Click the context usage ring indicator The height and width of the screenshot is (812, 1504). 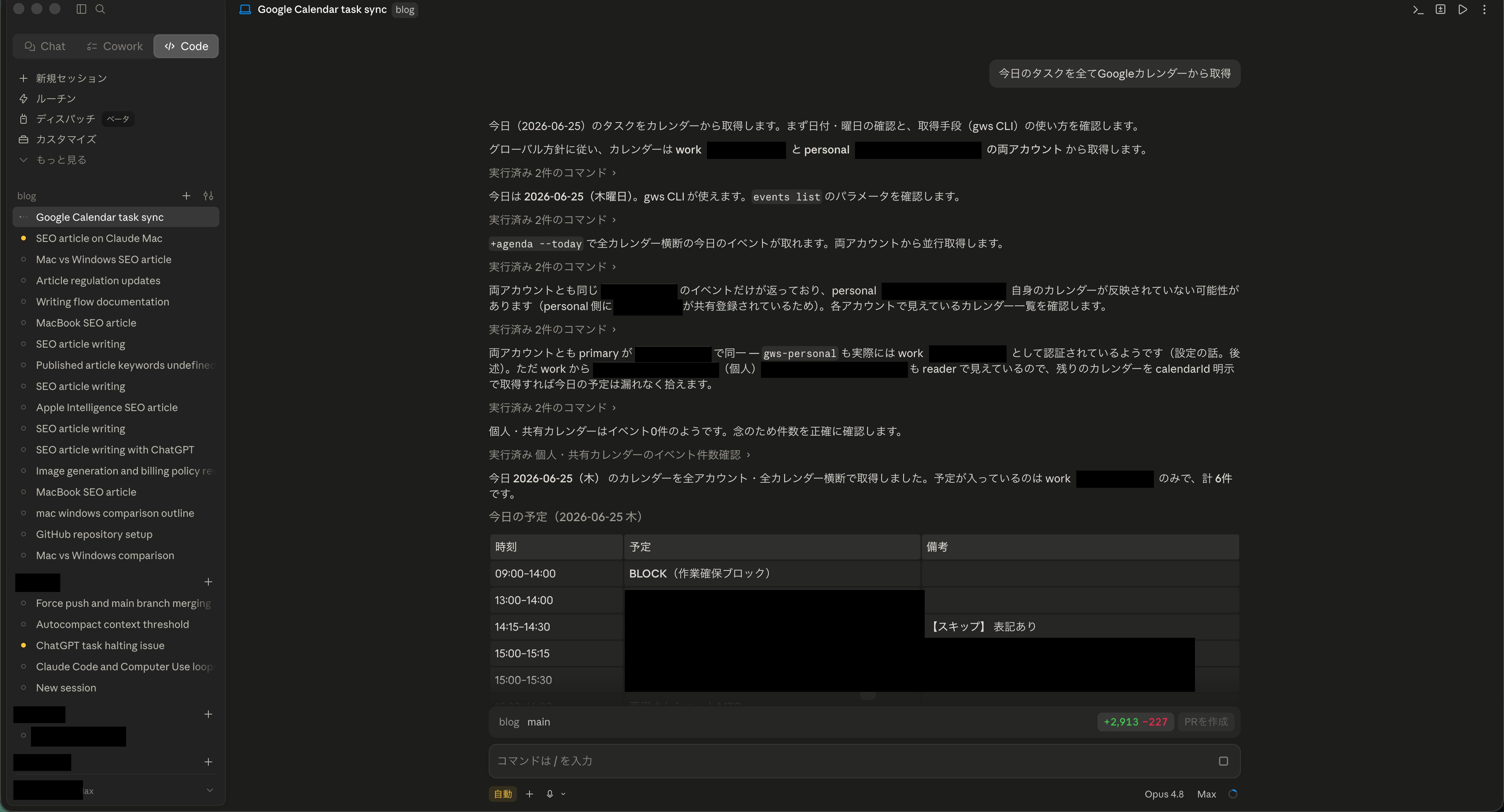click(1233, 794)
